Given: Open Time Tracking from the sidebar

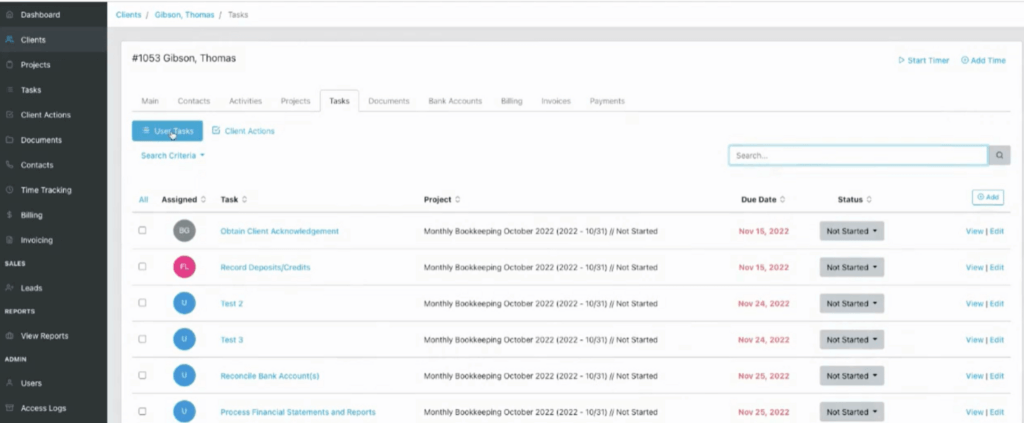Looking at the screenshot, I should [46, 190].
